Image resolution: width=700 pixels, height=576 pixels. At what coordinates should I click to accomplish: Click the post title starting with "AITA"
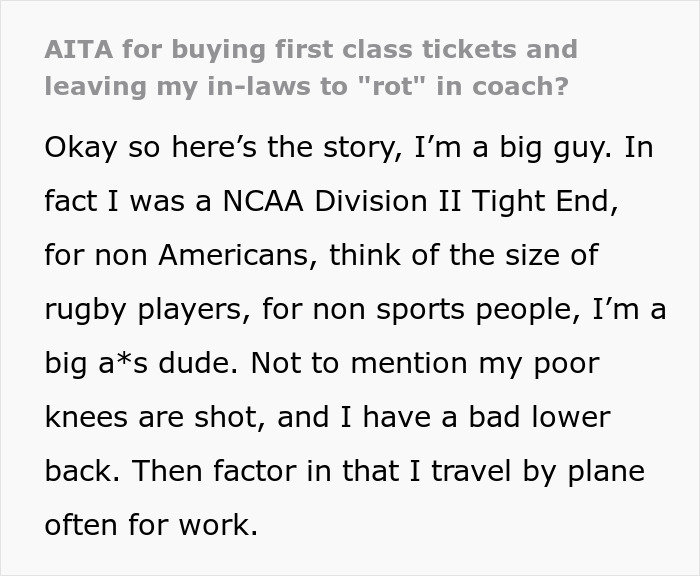(310, 50)
